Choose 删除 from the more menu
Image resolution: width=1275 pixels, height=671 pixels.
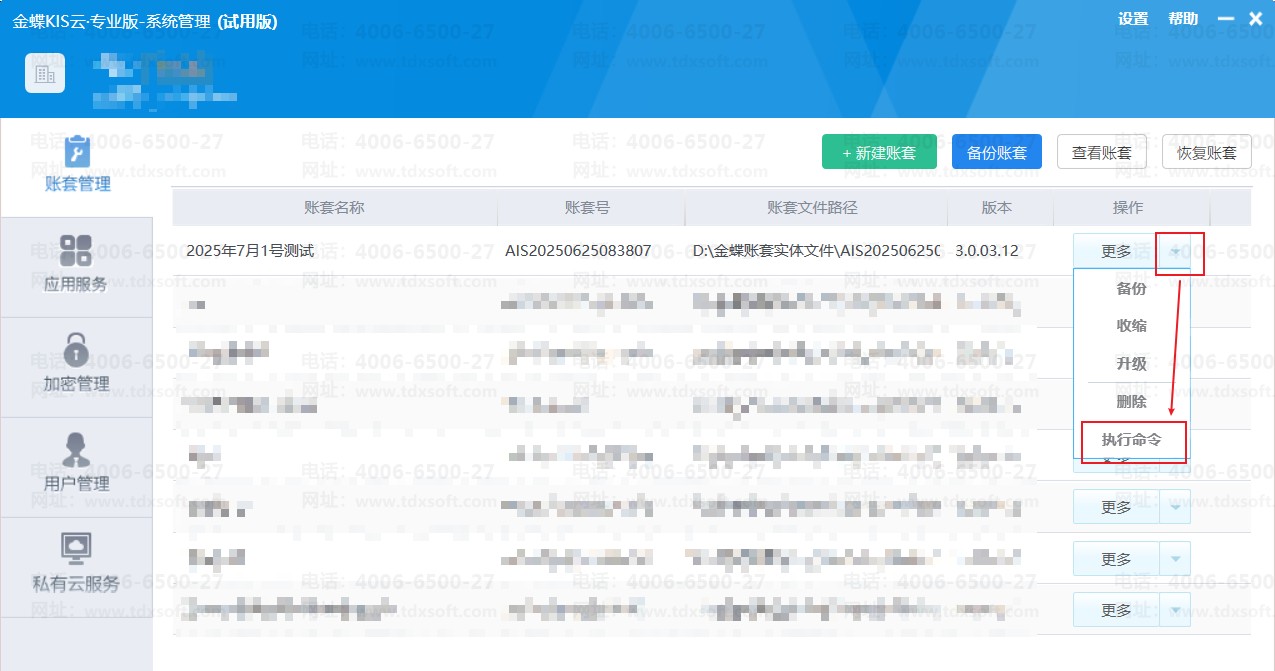[1132, 402]
